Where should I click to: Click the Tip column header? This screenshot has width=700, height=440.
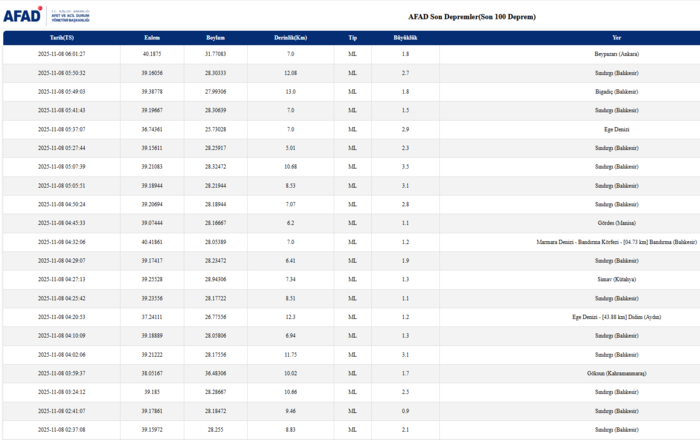pos(352,37)
